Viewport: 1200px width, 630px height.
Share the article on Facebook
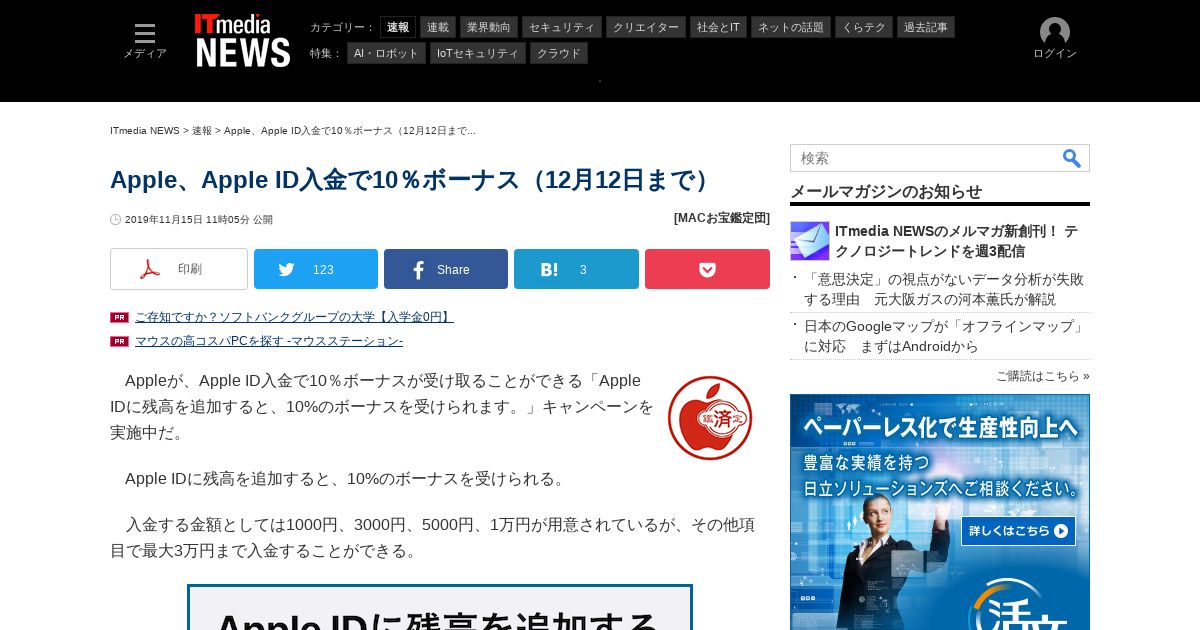click(446, 269)
